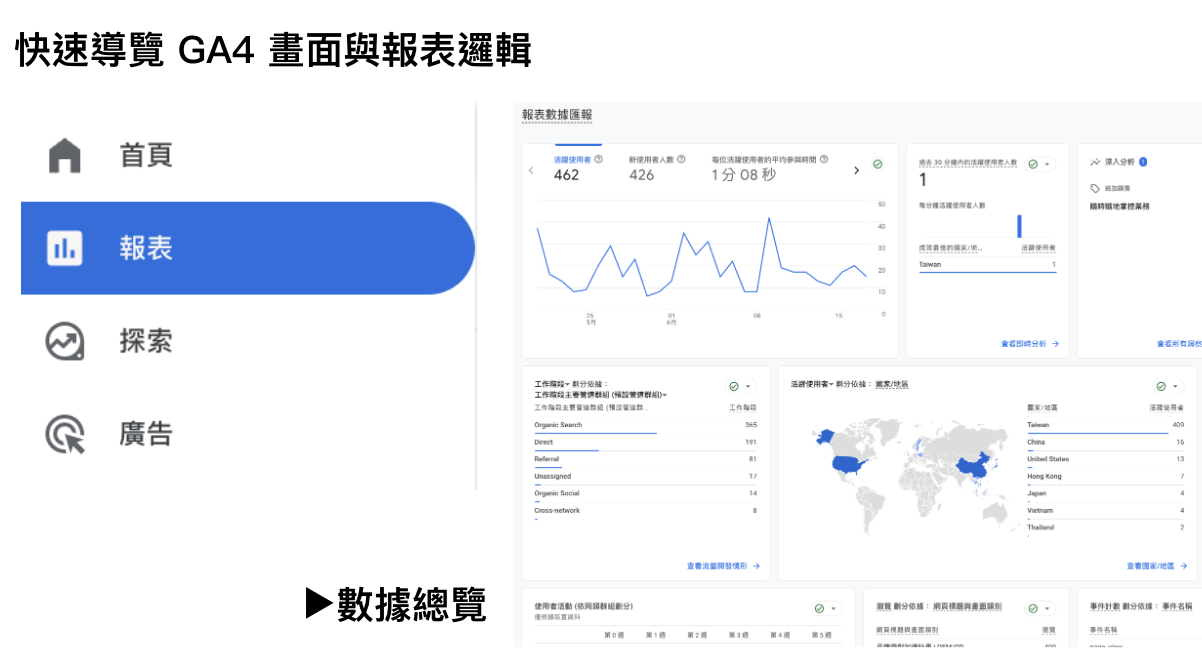1202x664 pixels.
Task: Select the 報表 item in the sidebar
Action: tap(247, 248)
